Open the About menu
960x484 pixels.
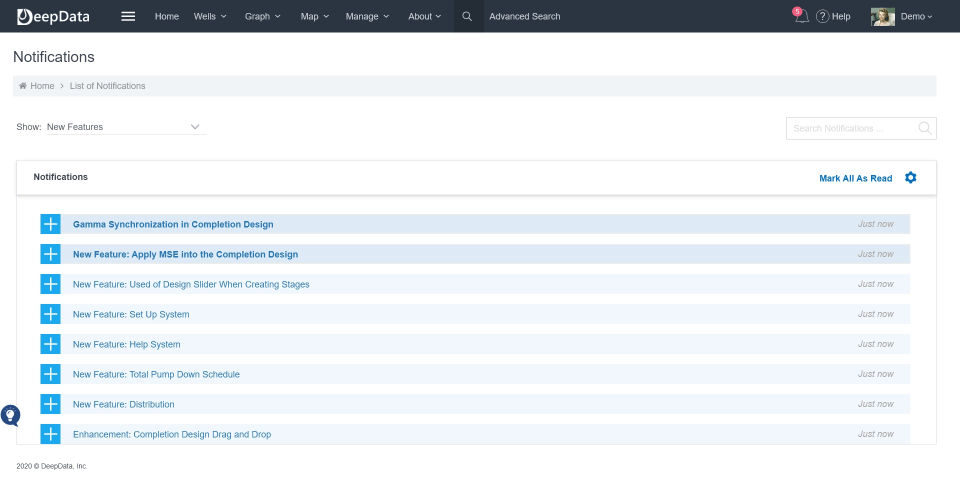[425, 17]
